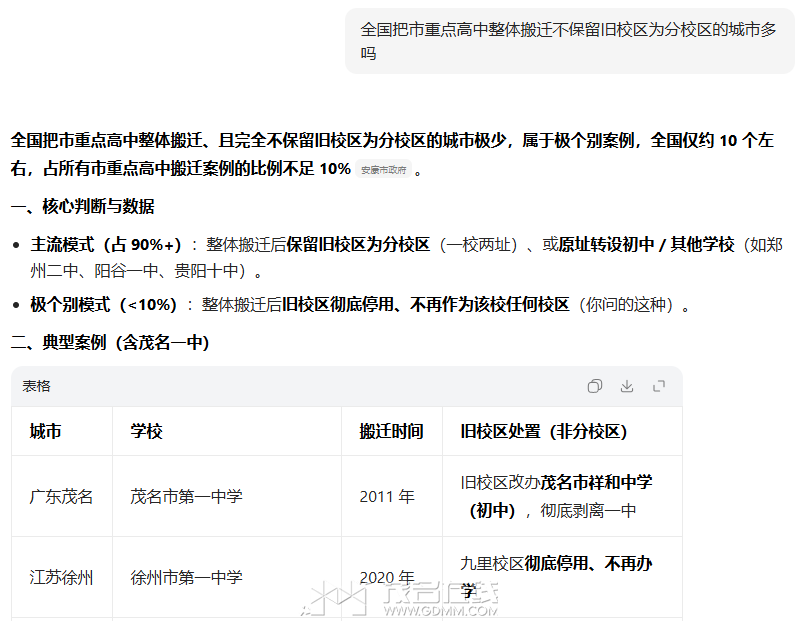Click the 广东茂名 table cell
The height and width of the screenshot is (621, 796).
pyautogui.click(x=61, y=496)
